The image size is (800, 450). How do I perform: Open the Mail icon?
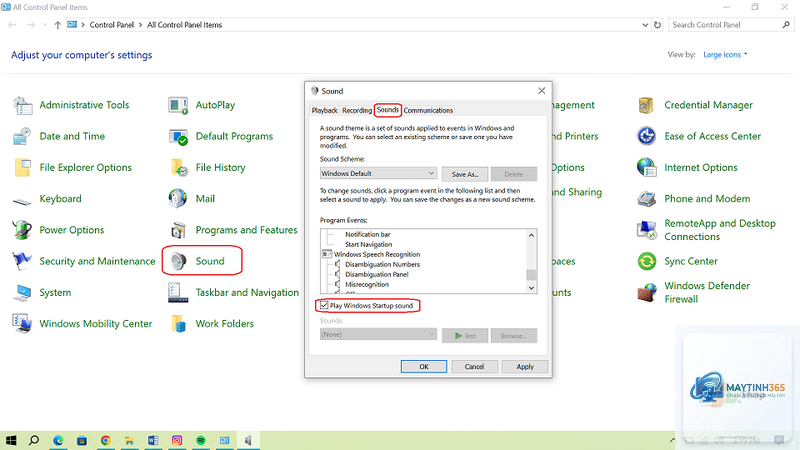[x=178, y=198]
